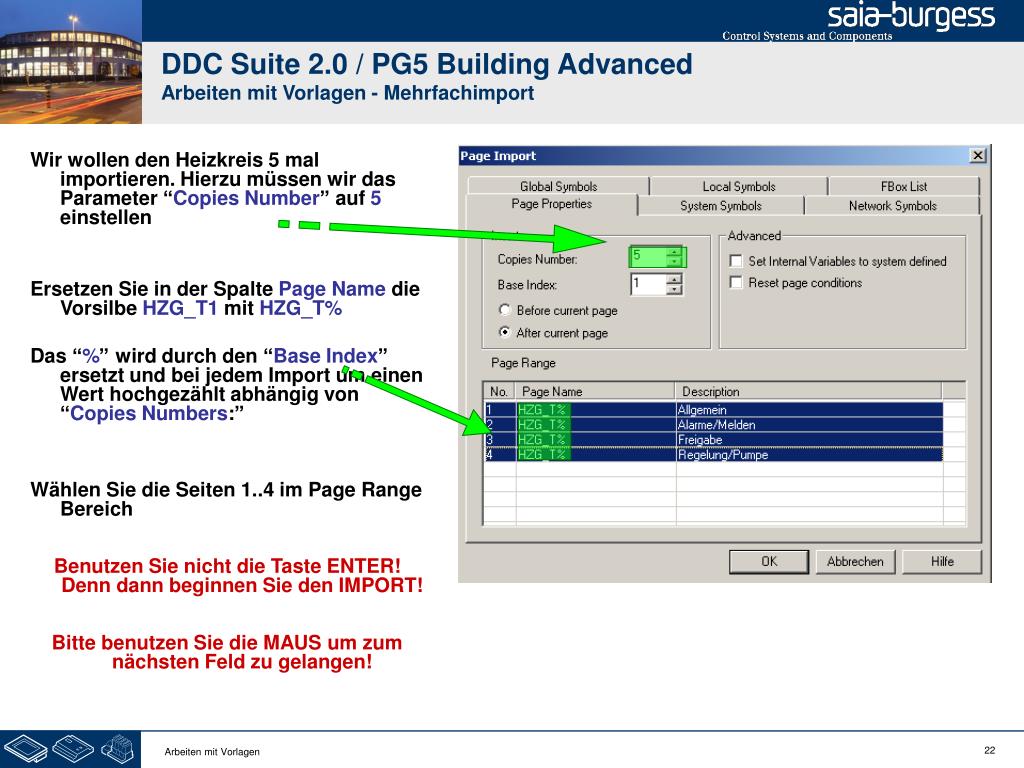
Task: Click the Regelung/Pumpe description cell
Action: click(x=809, y=455)
